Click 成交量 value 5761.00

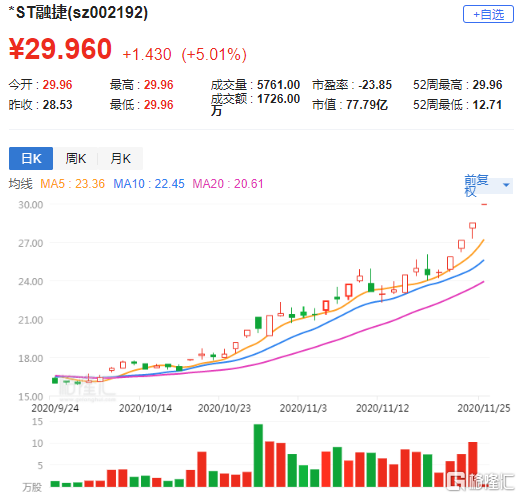(x=278, y=85)
